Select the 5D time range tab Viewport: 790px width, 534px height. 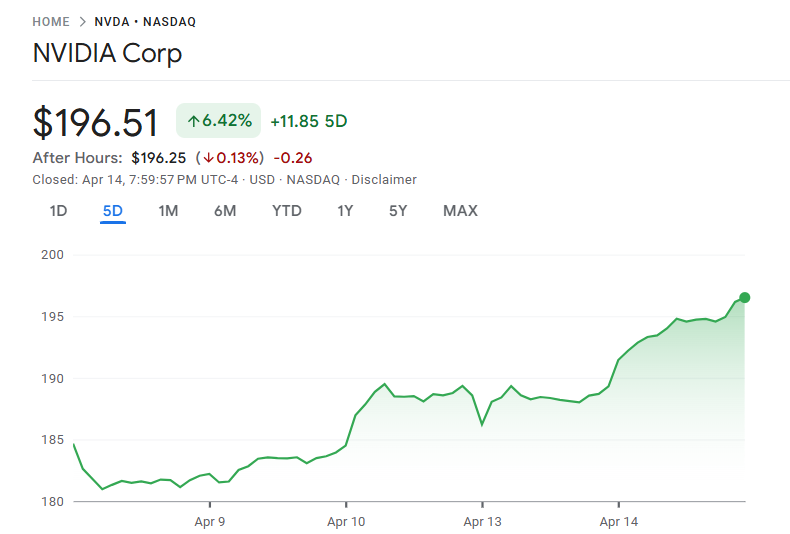click(113, 211)
